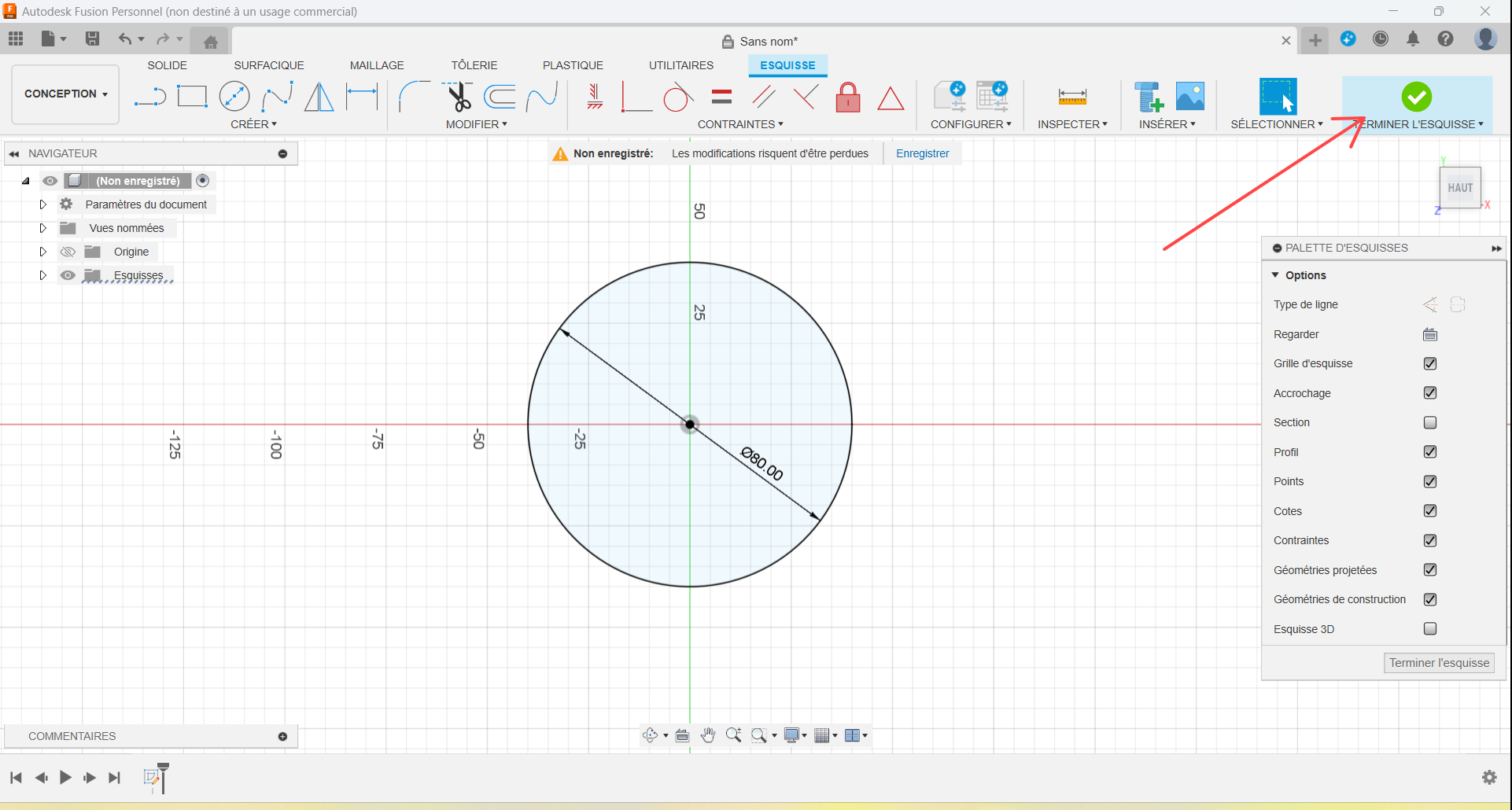Select the Mirror tool icon
This screenshot has width=1512, height=810.
[x=319, y=97]
